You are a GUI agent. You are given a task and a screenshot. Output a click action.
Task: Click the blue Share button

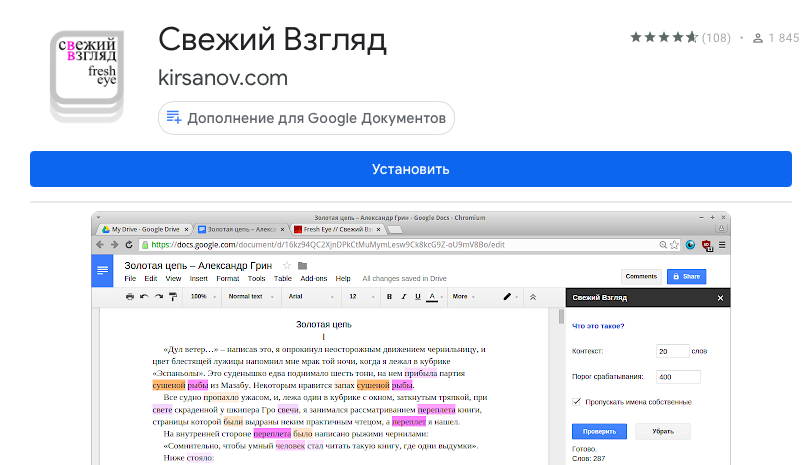(686, 277)
